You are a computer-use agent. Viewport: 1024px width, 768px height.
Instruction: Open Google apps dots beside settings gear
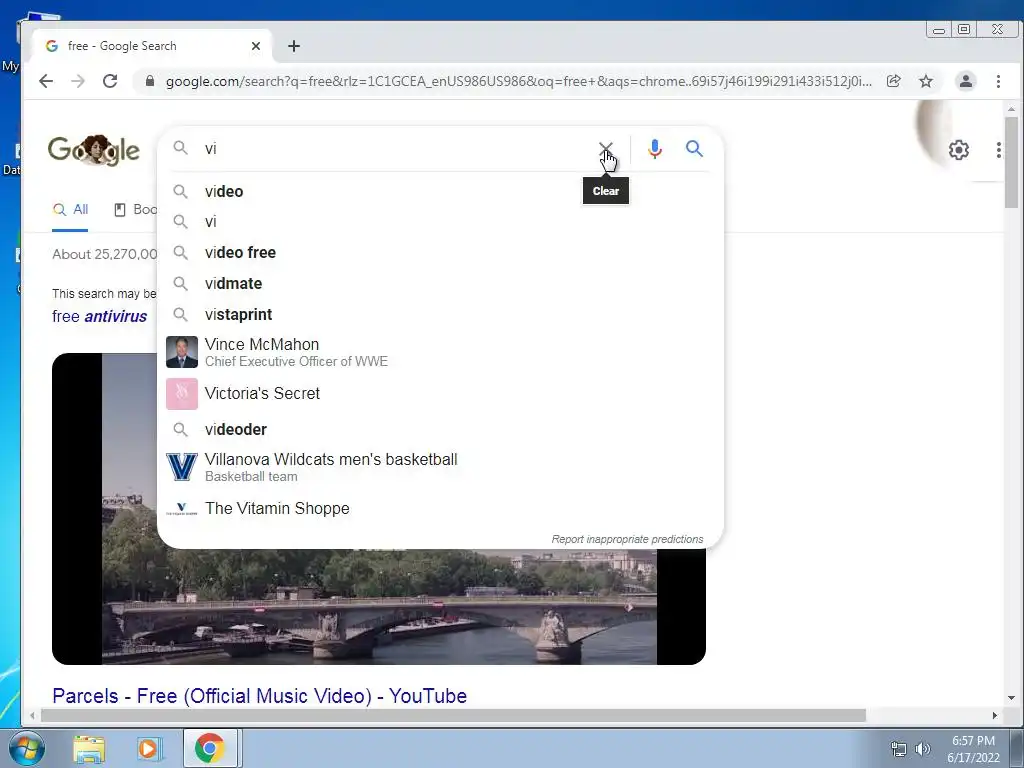(999, 150)
